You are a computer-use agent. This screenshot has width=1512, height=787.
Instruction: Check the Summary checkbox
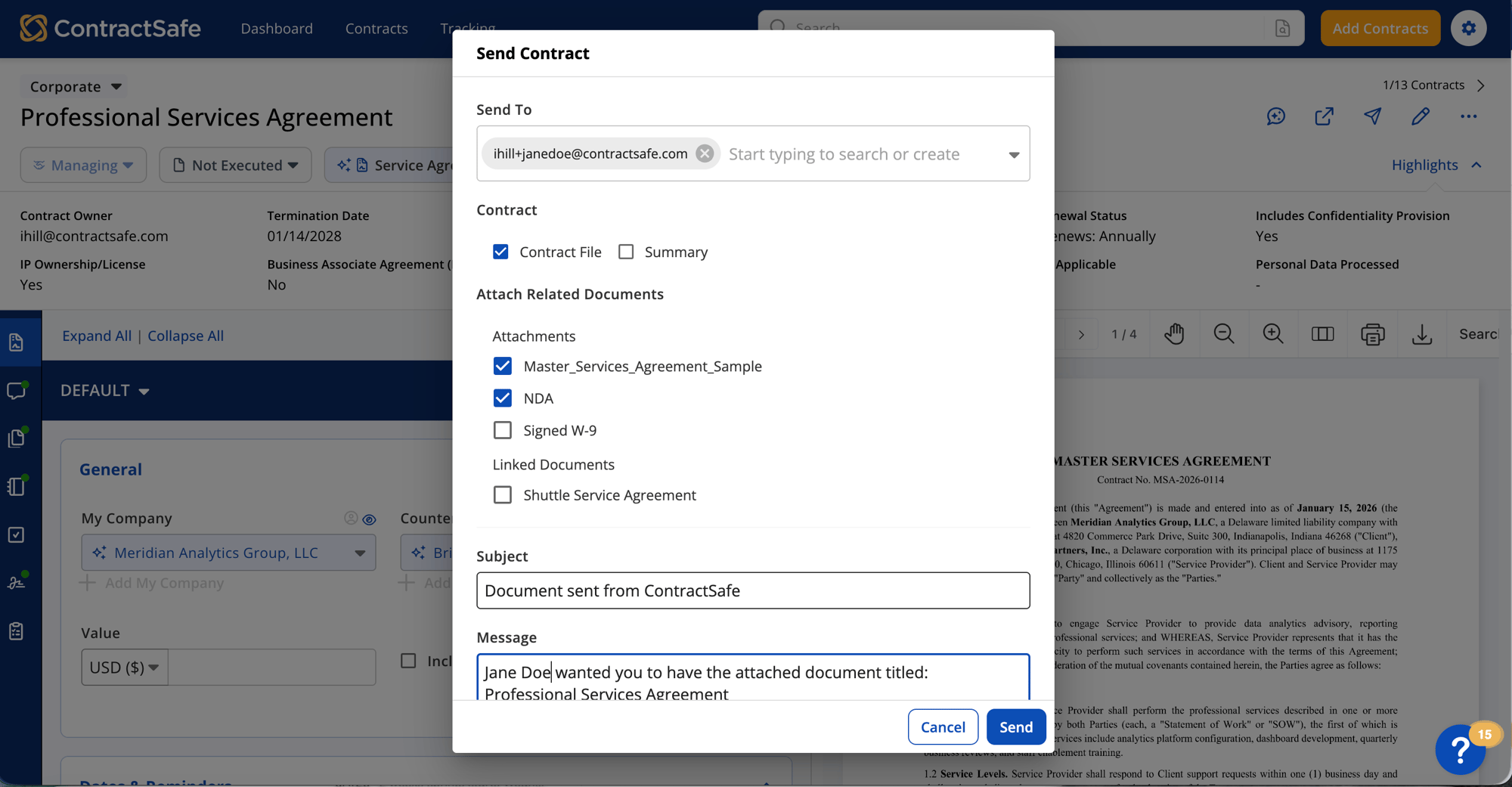coord(626,252)
